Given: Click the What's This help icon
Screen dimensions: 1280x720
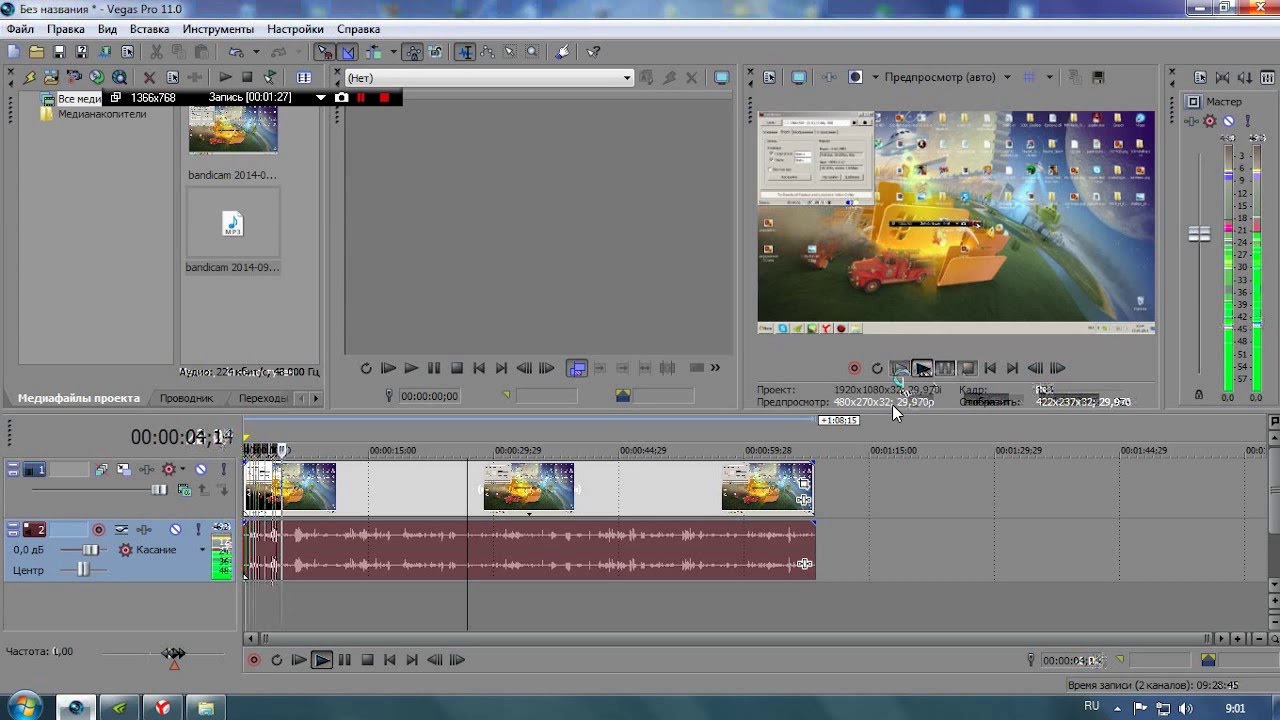Looking at the screenshot, I should 593,52.
